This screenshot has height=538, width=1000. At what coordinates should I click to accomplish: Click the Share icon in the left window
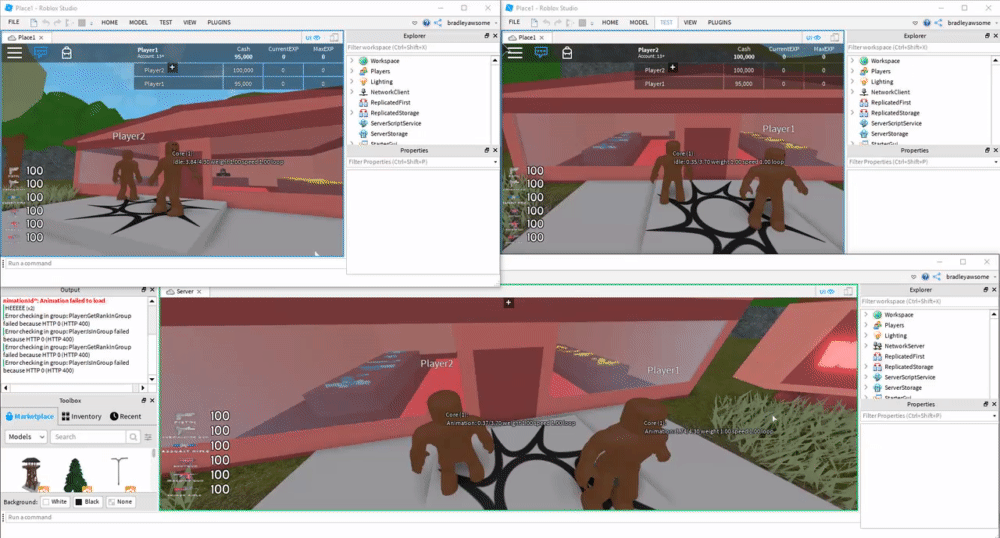(x=438, y=22)
